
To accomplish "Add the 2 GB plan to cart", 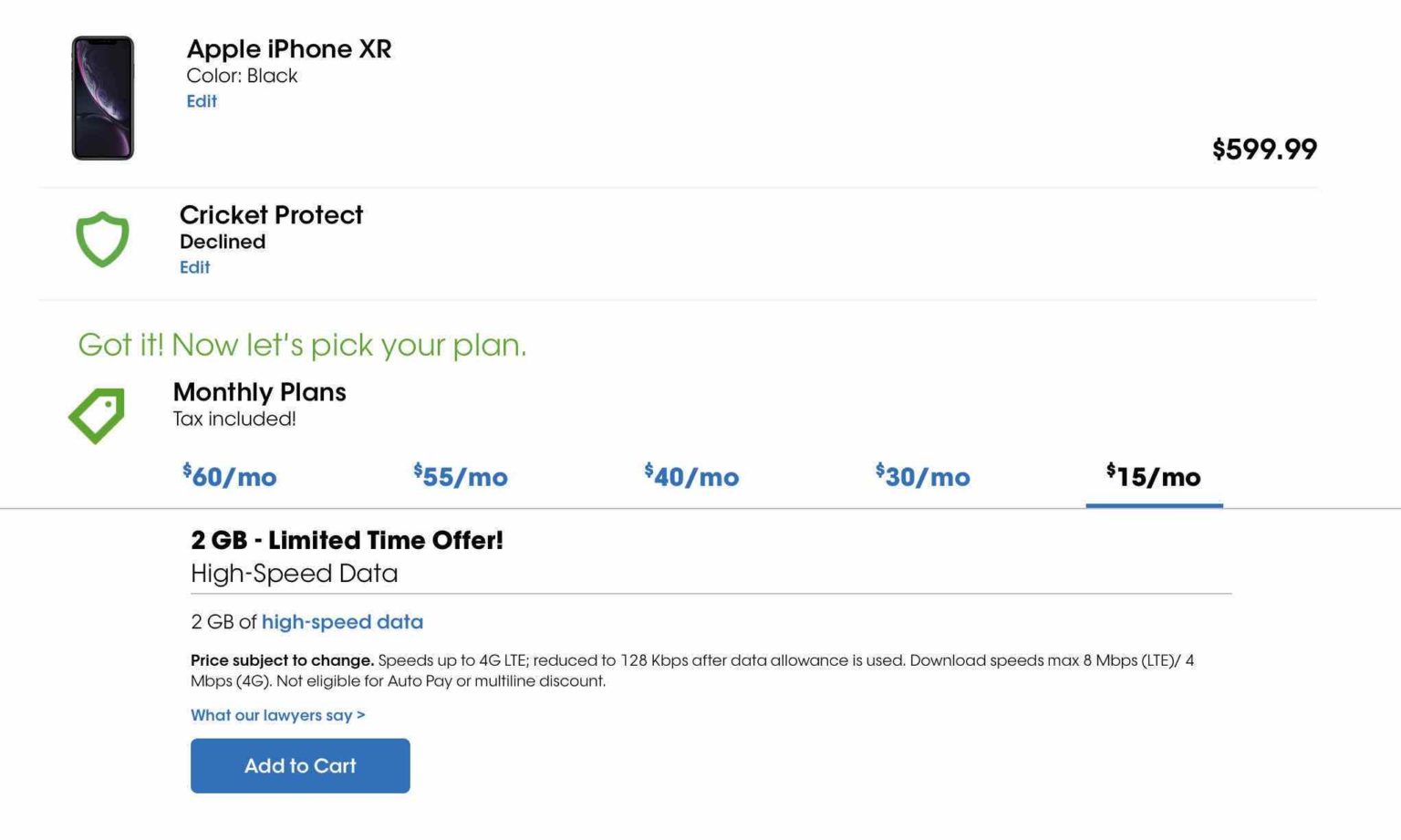I will pyautogui.click(x=299, y=765).
